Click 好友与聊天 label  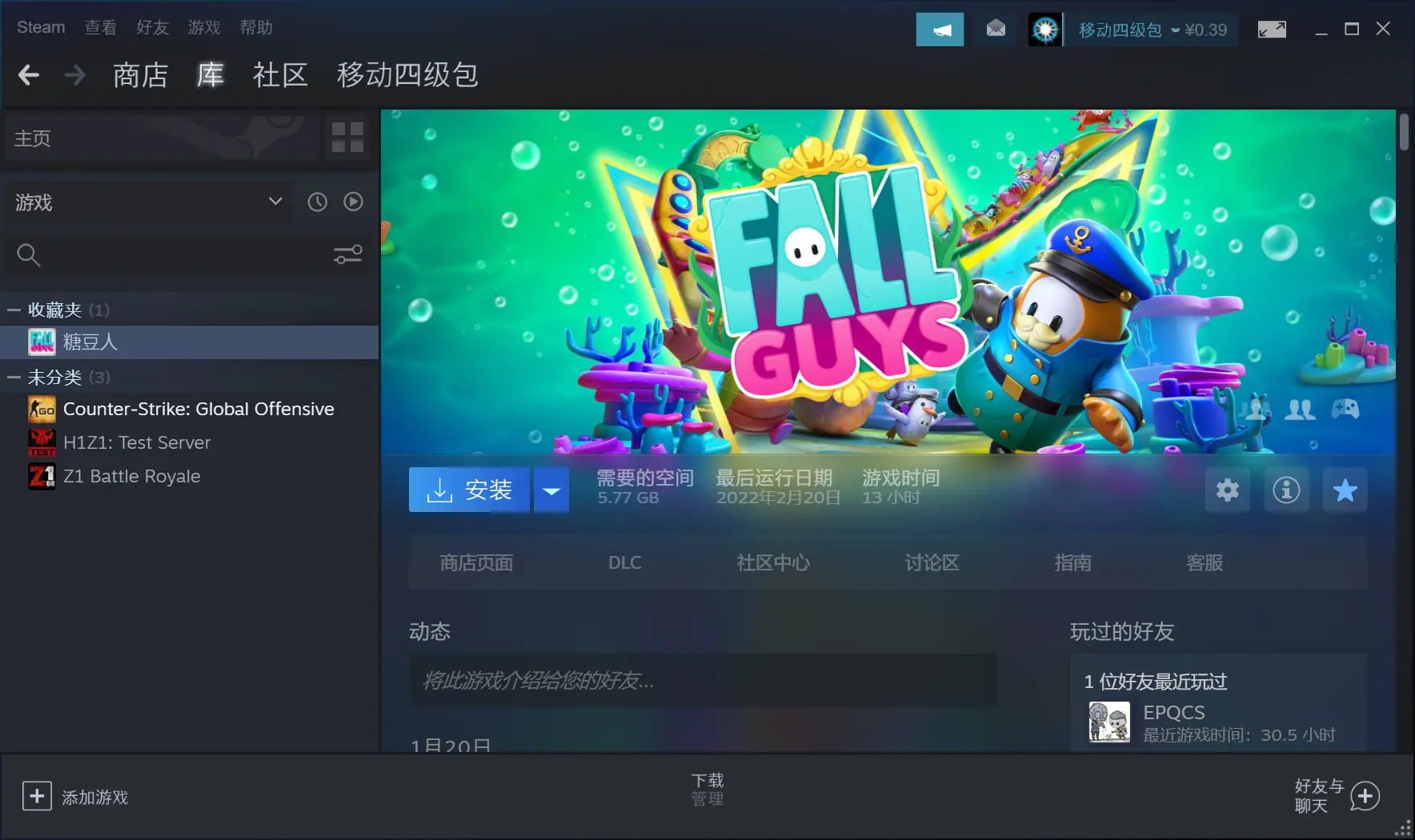1319,796
